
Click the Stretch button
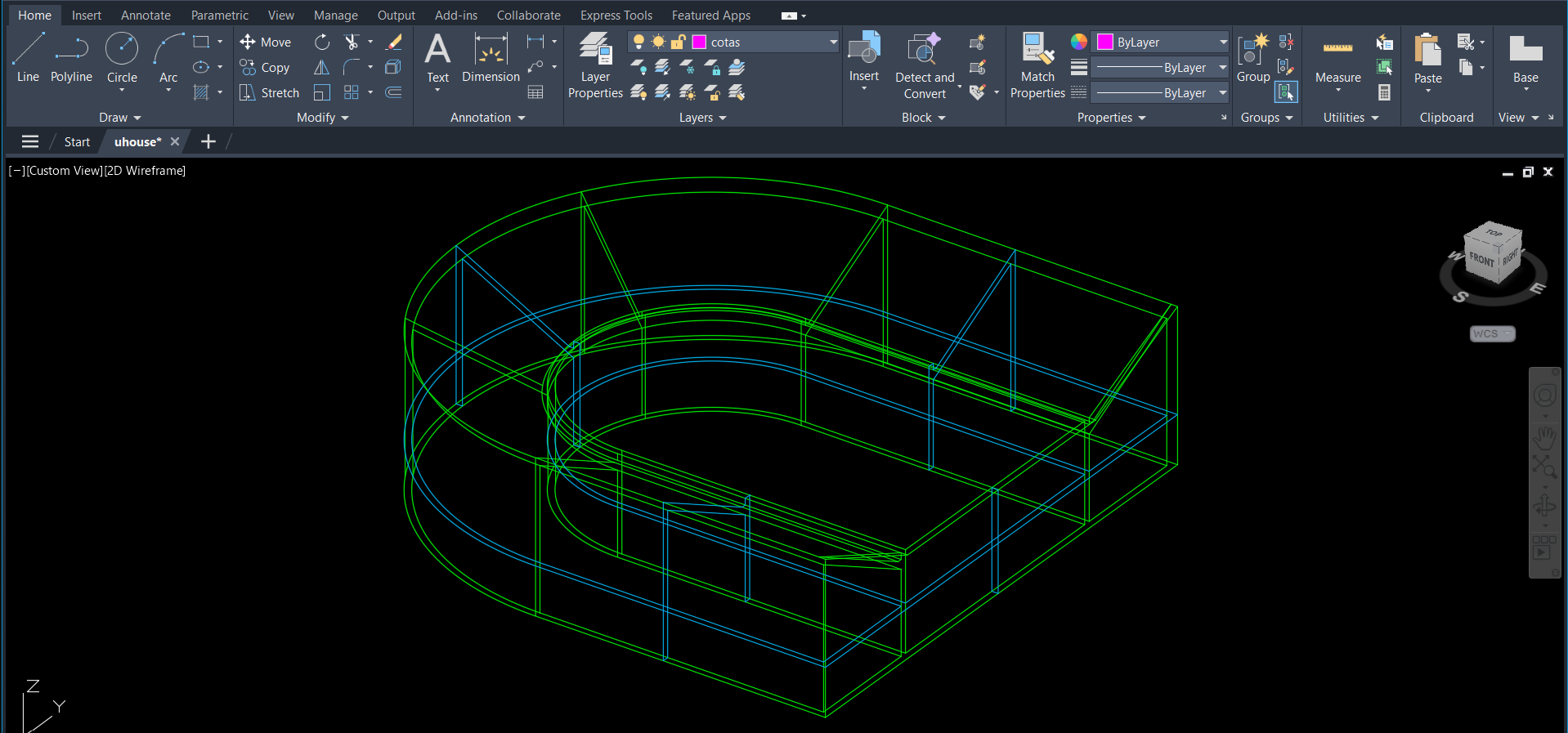(270, 93)
